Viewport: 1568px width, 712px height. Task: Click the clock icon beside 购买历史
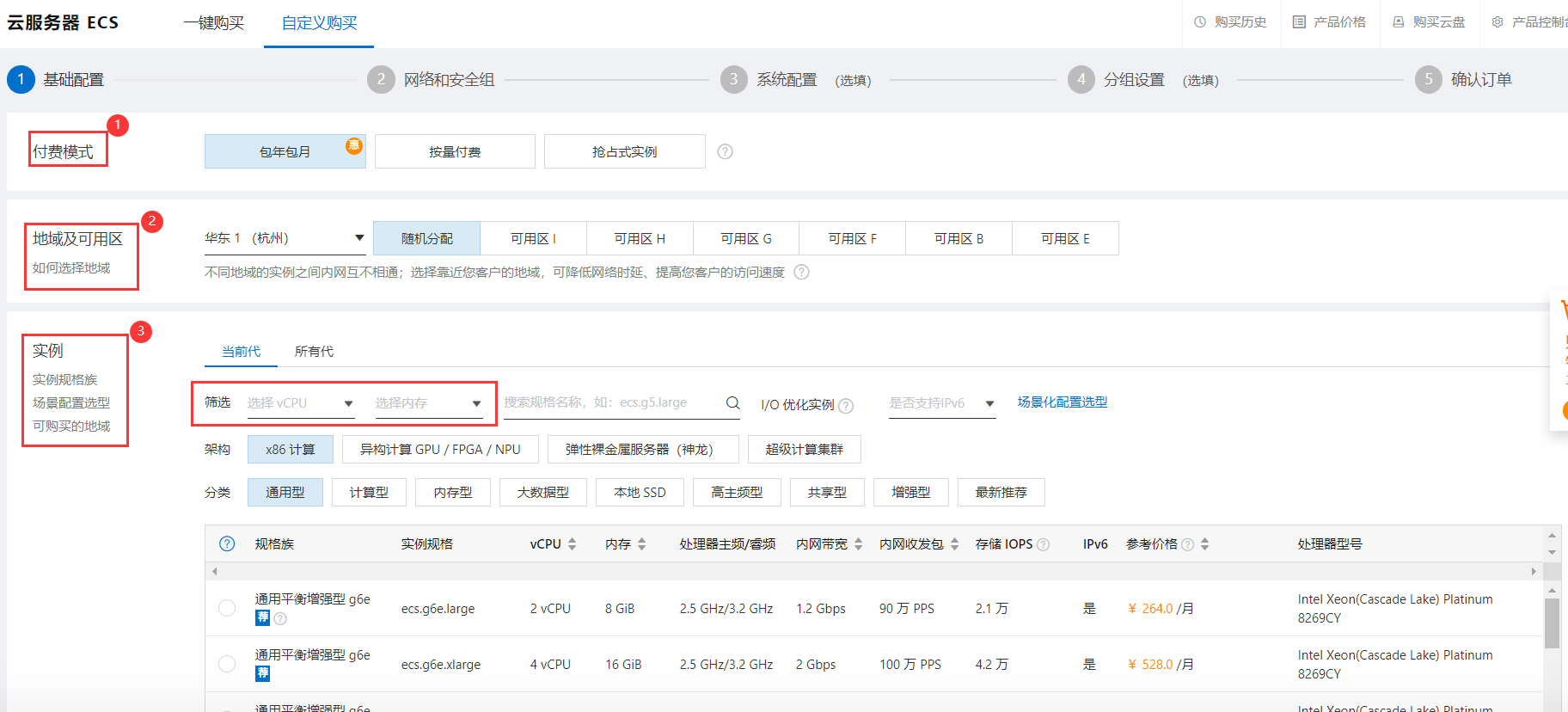click(1200, 22)
